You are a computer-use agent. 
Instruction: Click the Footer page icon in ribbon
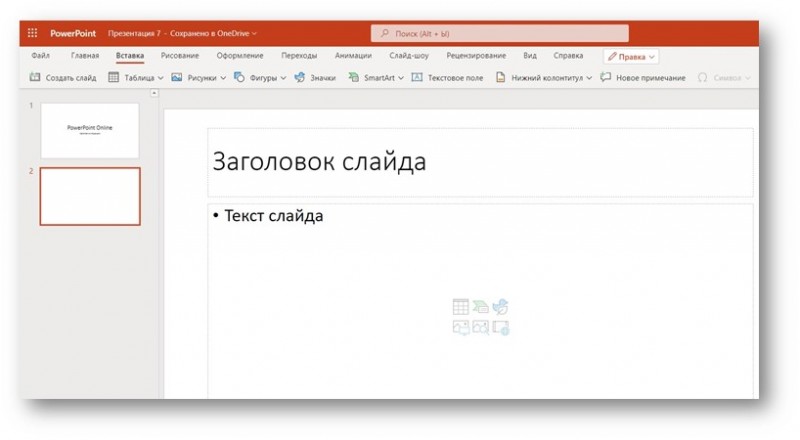pos(501,77)
